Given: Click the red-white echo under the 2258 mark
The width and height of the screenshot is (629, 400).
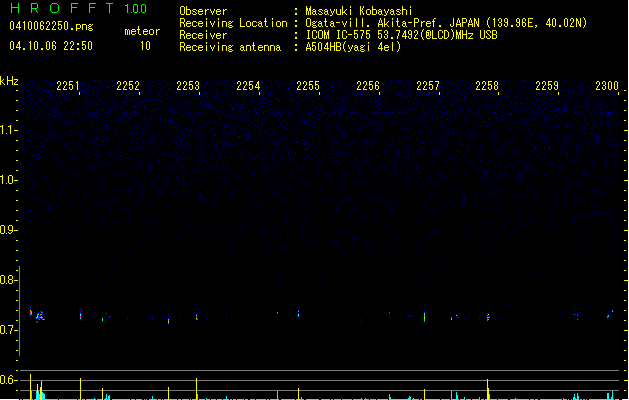Looking at the screenshot, I should coord(488,317).
